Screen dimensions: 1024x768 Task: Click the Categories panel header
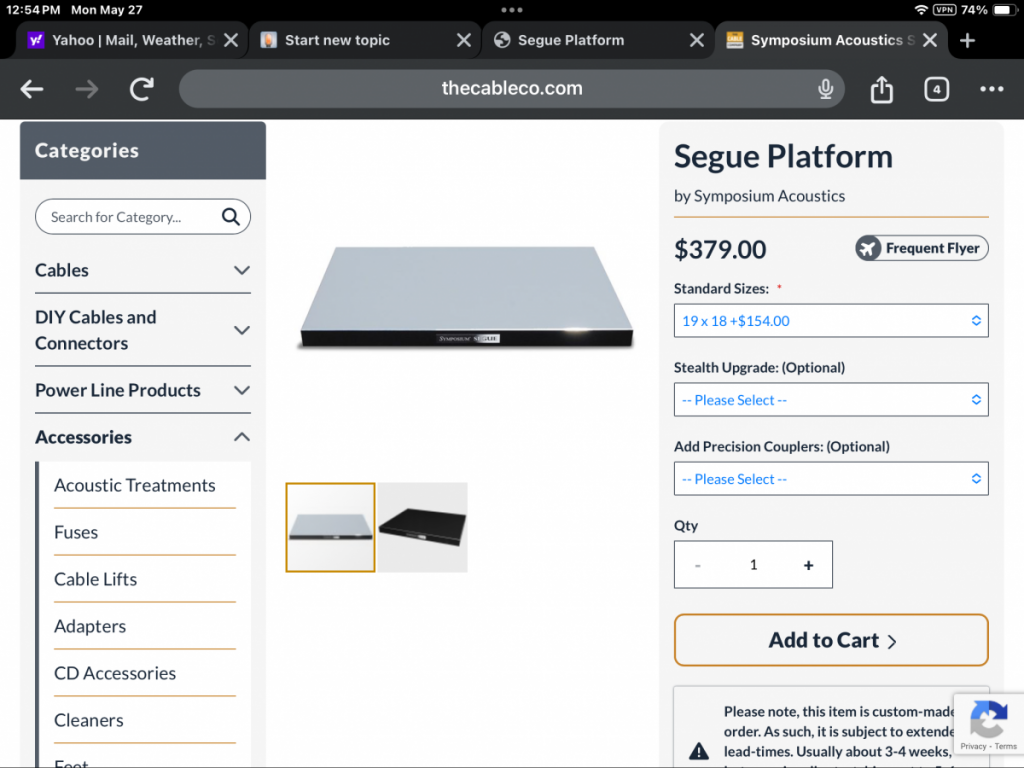(x=142, y=150)
